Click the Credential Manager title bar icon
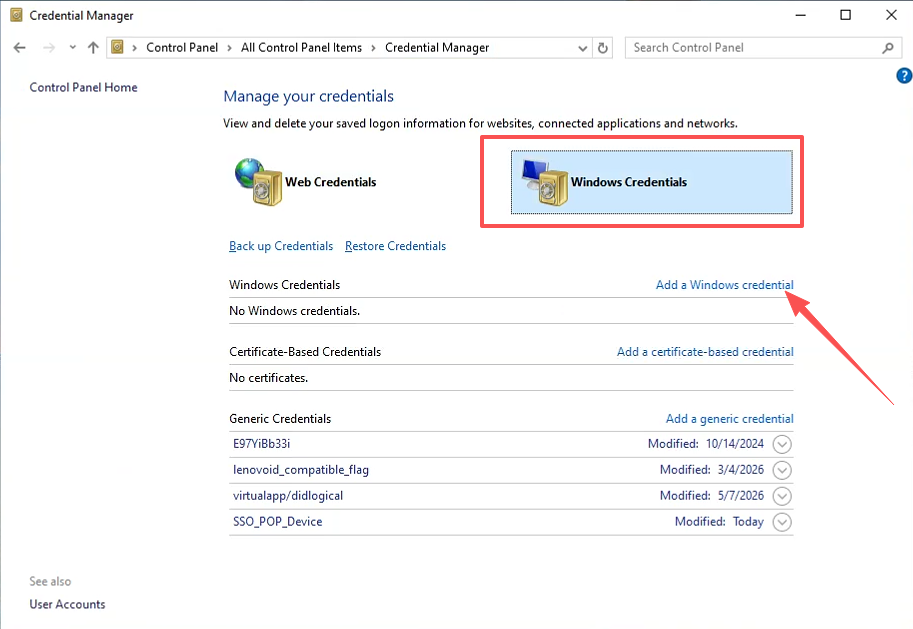 point(16,15)
